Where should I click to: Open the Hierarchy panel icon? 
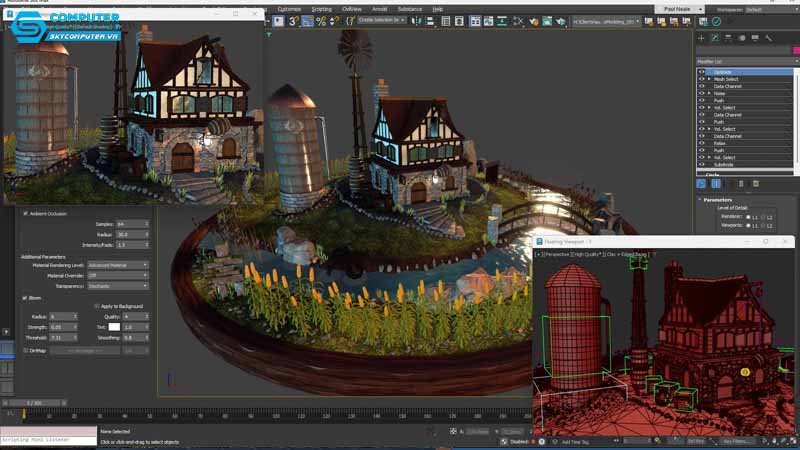[728, 38]
